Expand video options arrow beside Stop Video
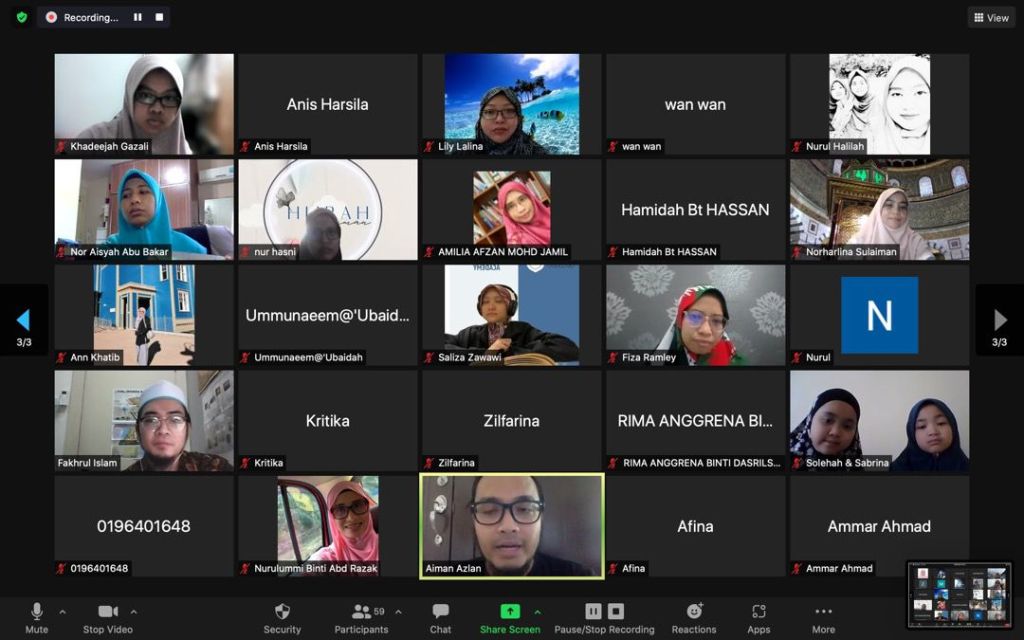This screenshot has height=640, width=1024. pos(134,611)
